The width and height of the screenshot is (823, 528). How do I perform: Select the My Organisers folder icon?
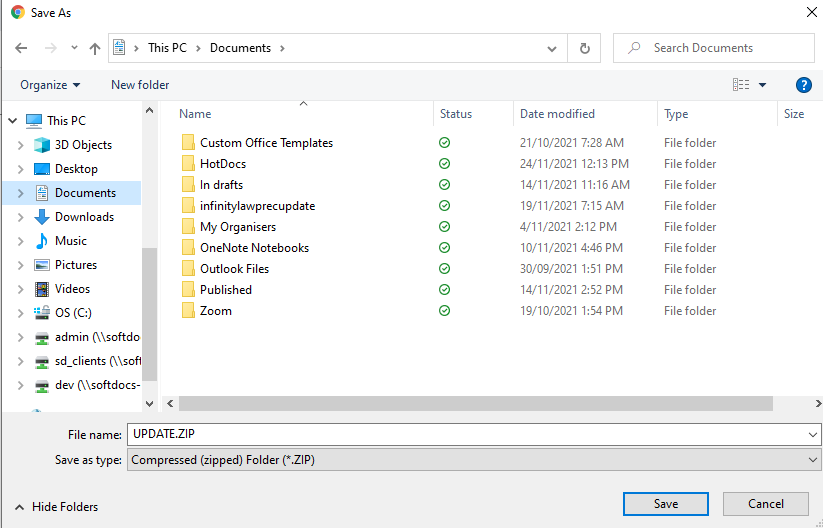click(188, 227)
